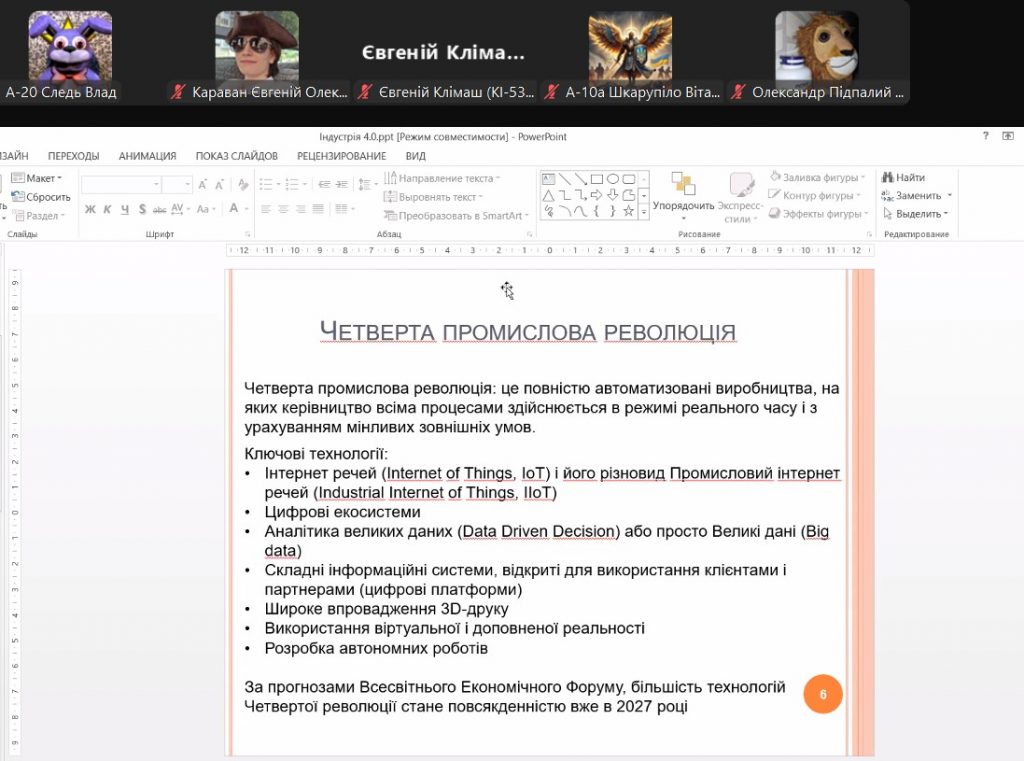Click the Bold (Ж) formatting icon
Screen dimensions: 1024x761
(90, 209)
